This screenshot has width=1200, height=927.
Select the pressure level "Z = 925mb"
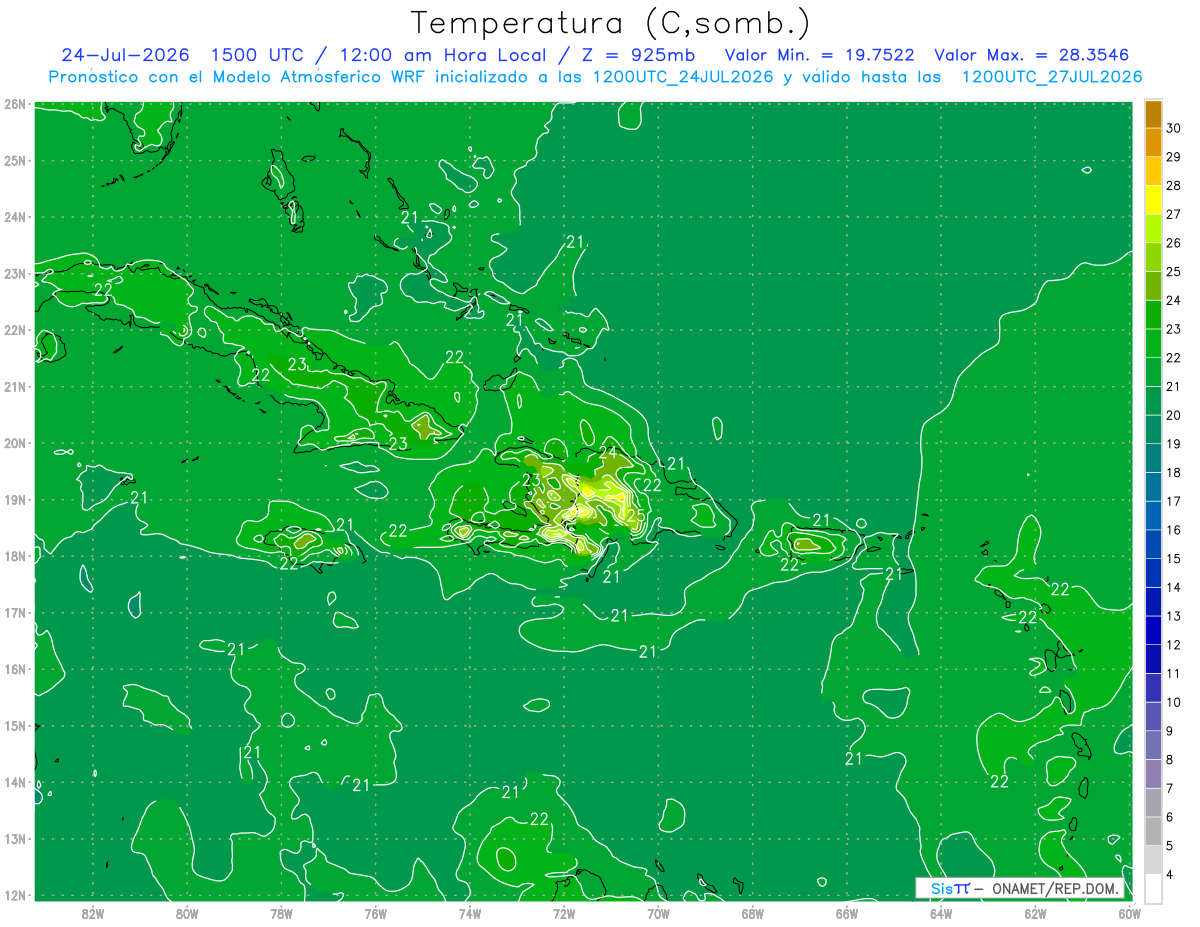630,55
